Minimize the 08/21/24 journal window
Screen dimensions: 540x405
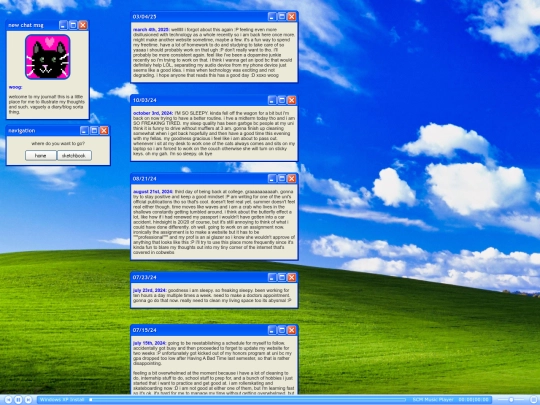272,178
